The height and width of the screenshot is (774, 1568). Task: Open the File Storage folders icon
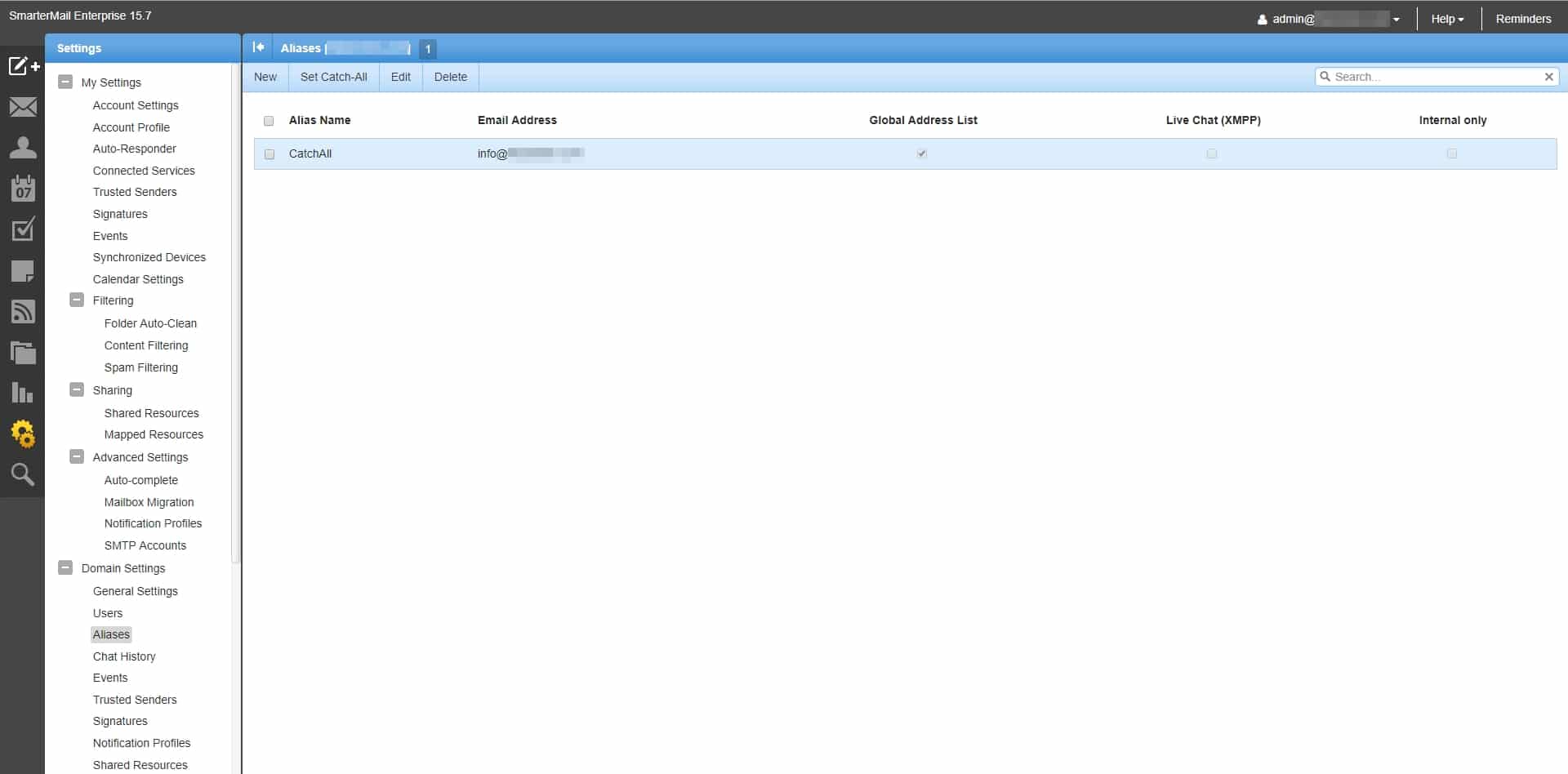coord(23,352)
